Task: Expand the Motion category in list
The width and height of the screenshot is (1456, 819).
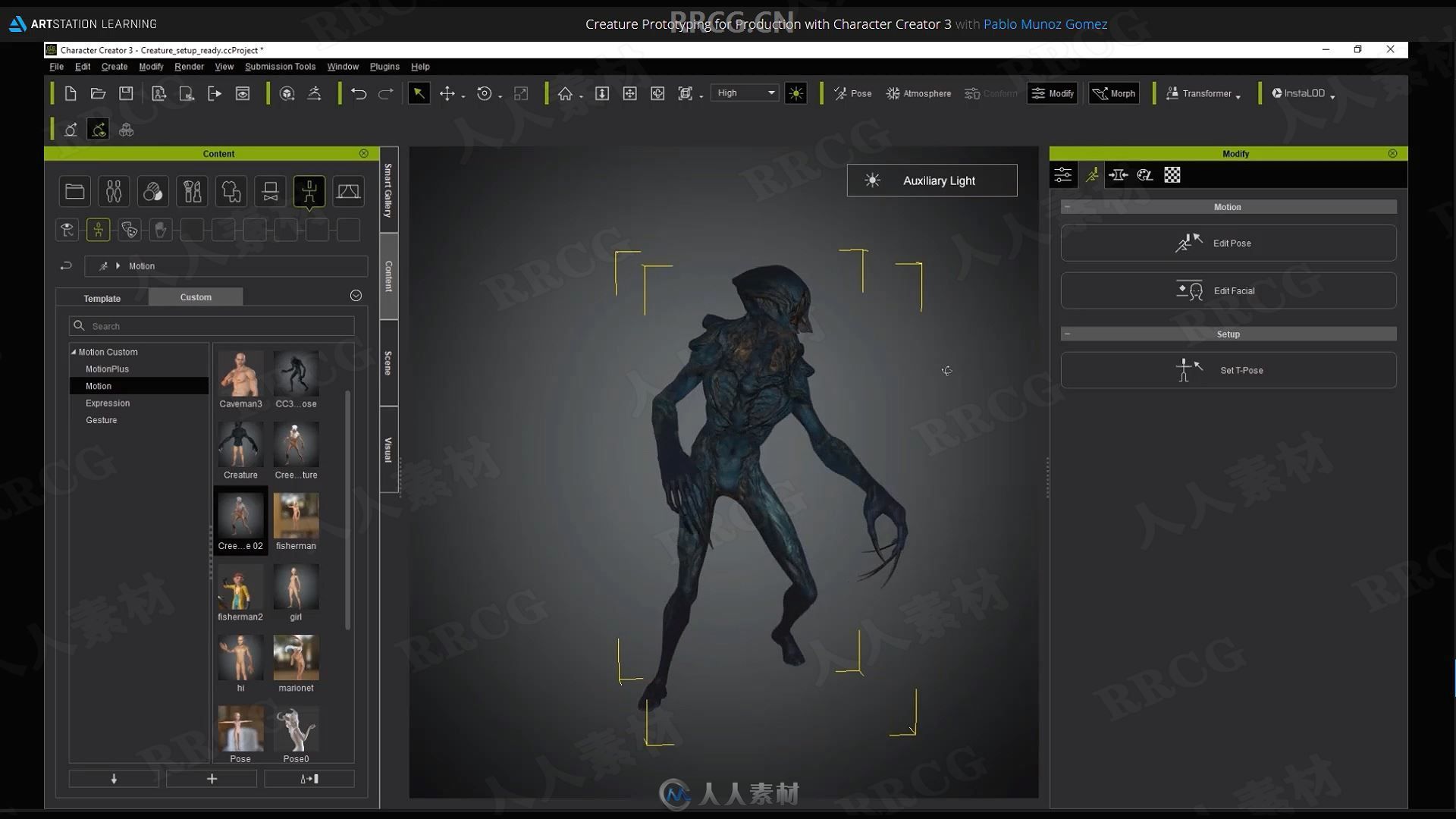Action: 98,385
